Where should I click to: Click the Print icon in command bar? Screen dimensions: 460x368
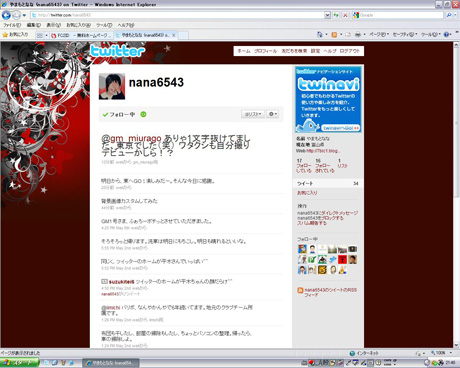358,34
